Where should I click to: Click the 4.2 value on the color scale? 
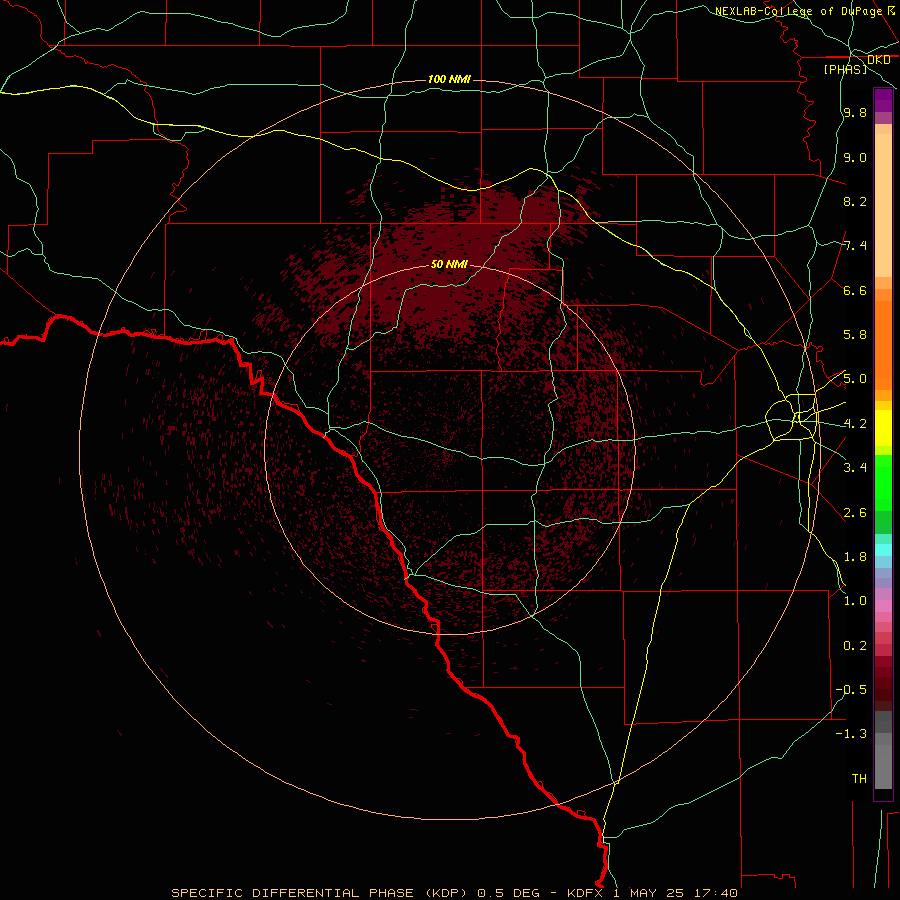[855, 424]
